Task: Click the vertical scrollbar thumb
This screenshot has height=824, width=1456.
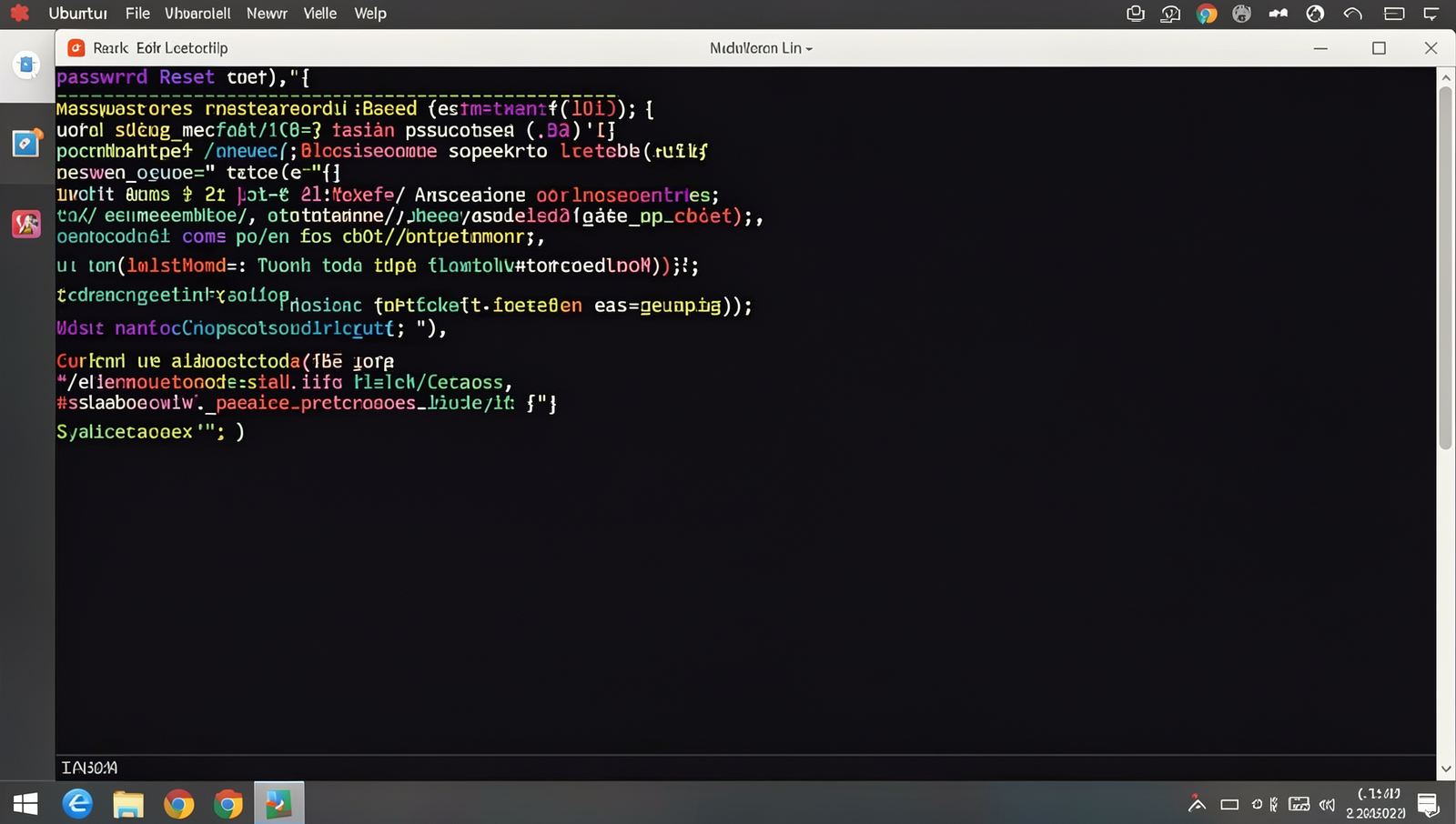Action: tap(1445, 268)
